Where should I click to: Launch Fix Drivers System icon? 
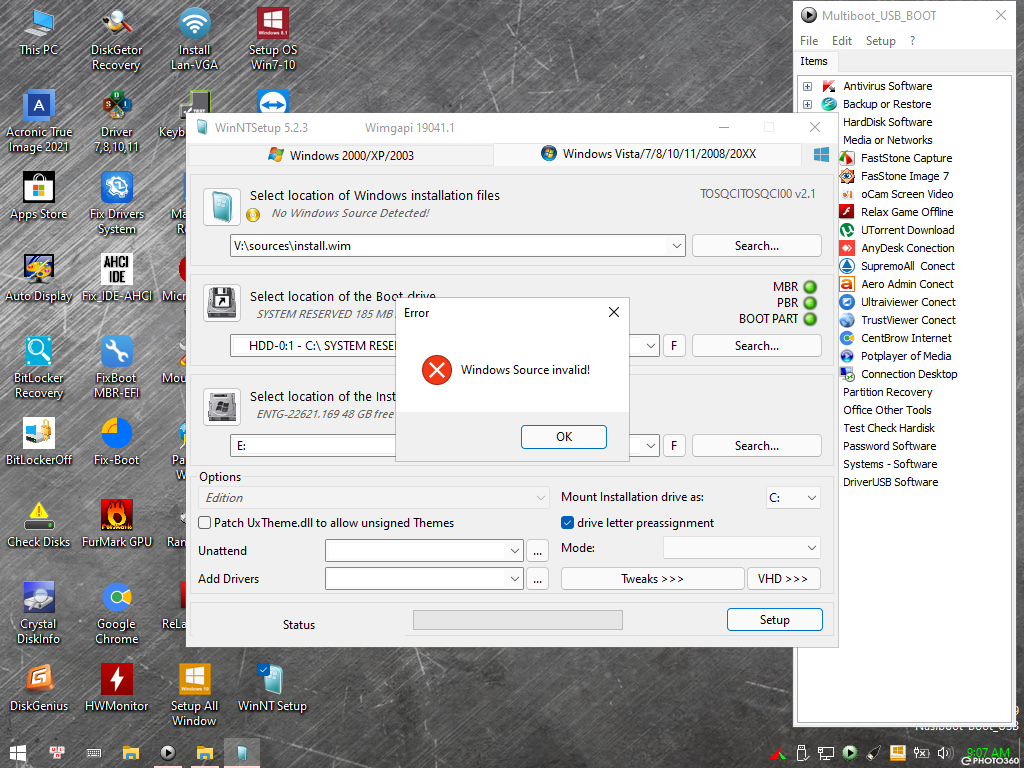click(x=116, y=204)
